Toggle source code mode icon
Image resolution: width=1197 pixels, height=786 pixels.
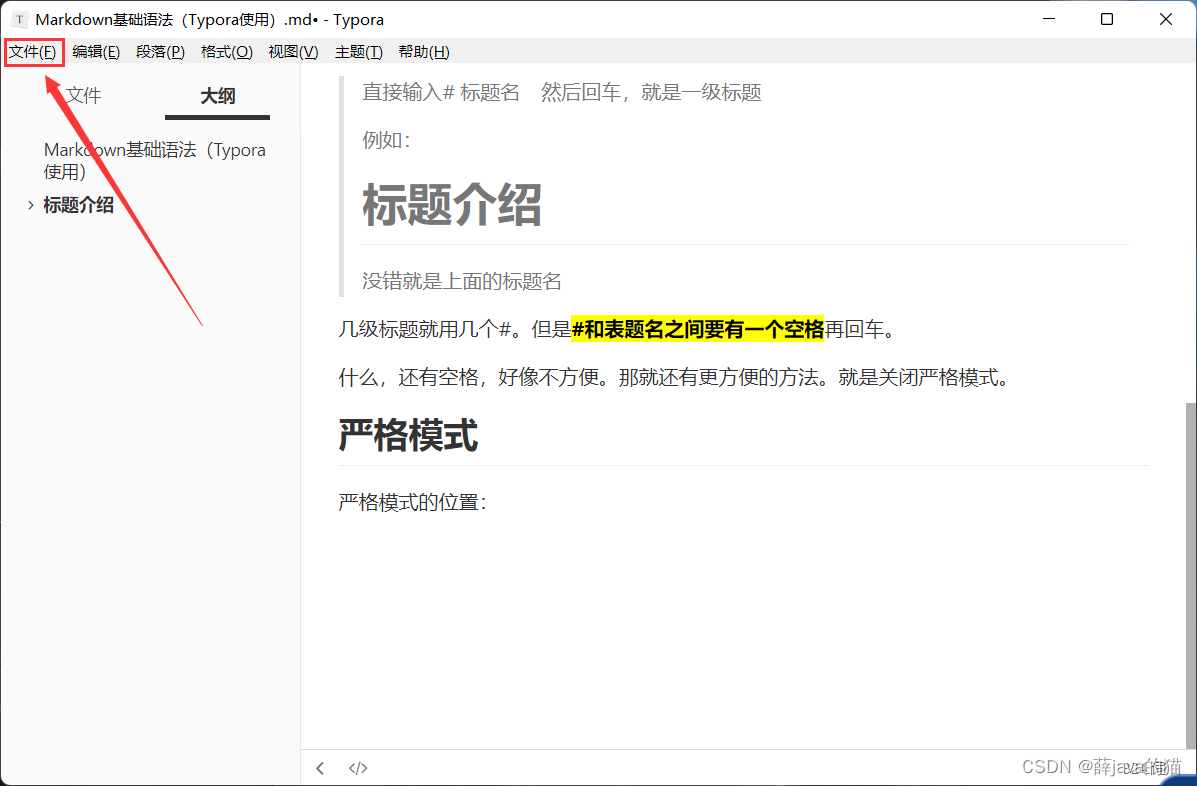358,768
